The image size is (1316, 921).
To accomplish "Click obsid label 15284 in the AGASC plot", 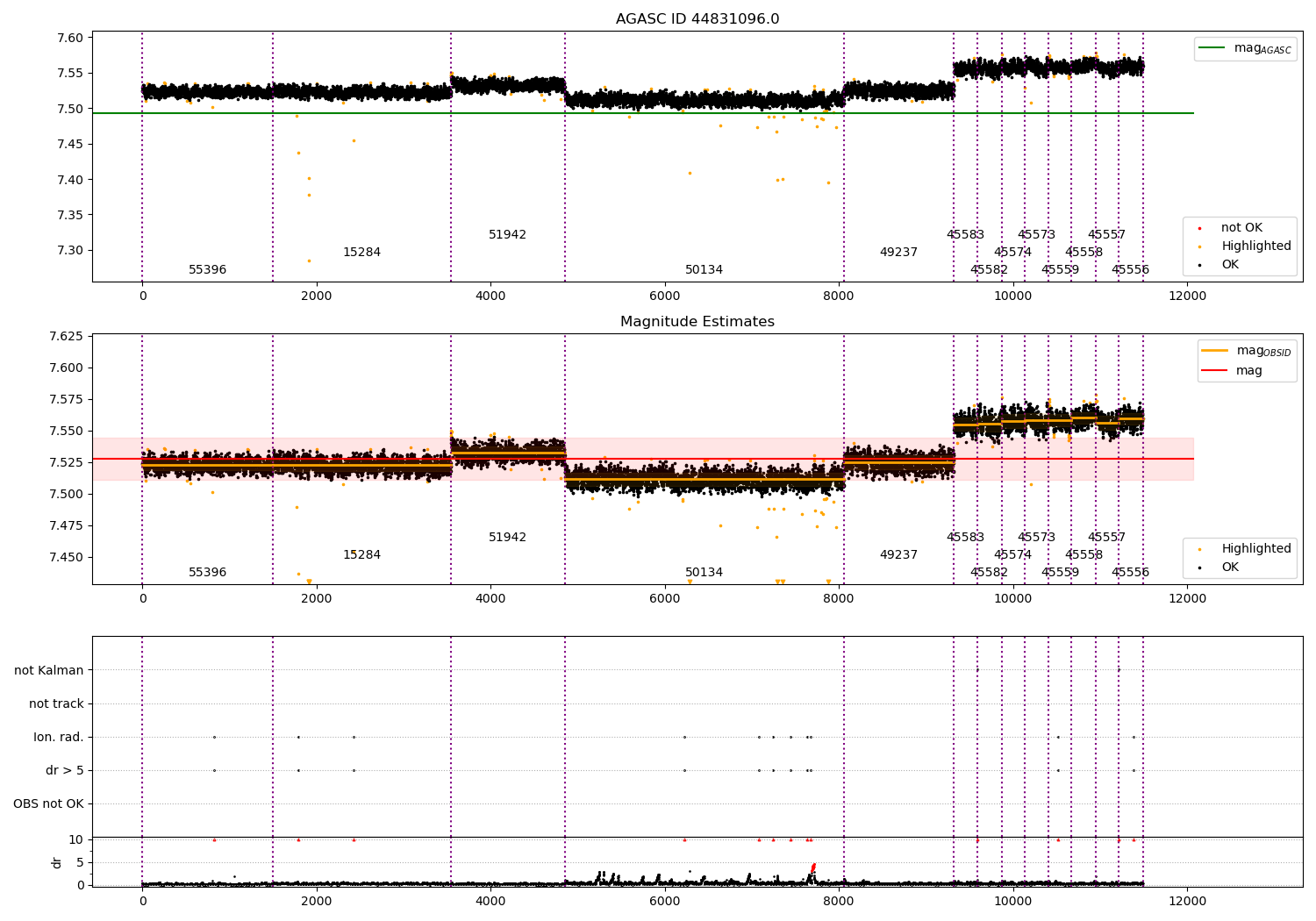I will point(362,253).
